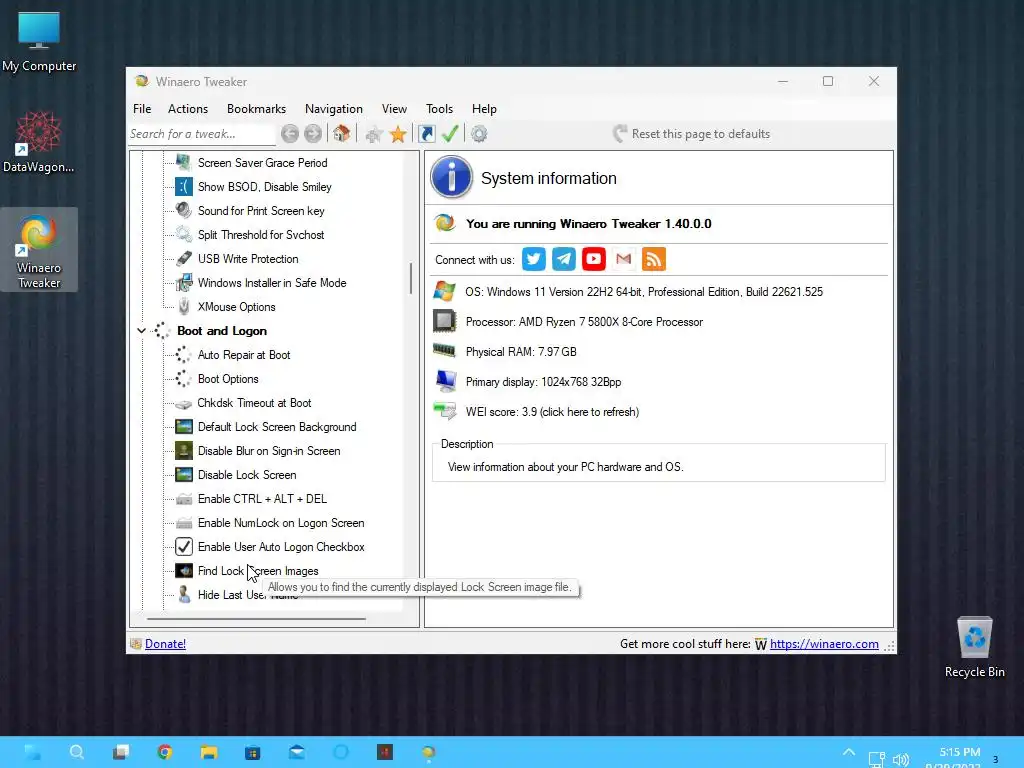The width and height of the screenshot is (1024, 768).
Task: Click the Physical RAM: 7.97 GB text
Action: coord(521,352)
